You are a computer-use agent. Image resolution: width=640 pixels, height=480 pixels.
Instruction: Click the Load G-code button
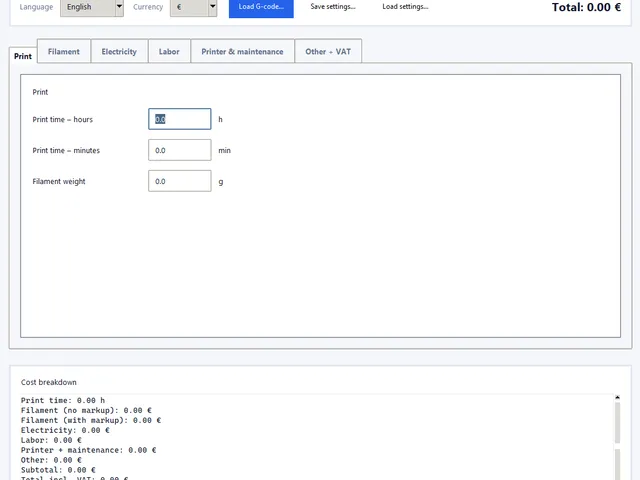[x=261, y=8]
